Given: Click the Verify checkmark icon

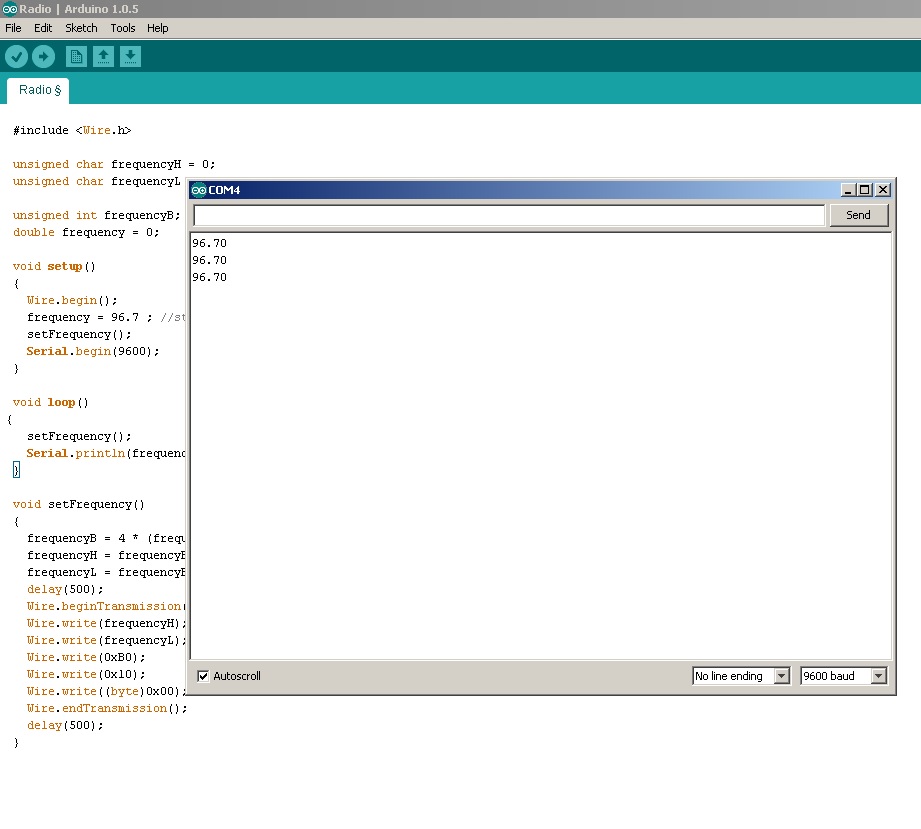Looking at the screenshot, I should point(16,56).
